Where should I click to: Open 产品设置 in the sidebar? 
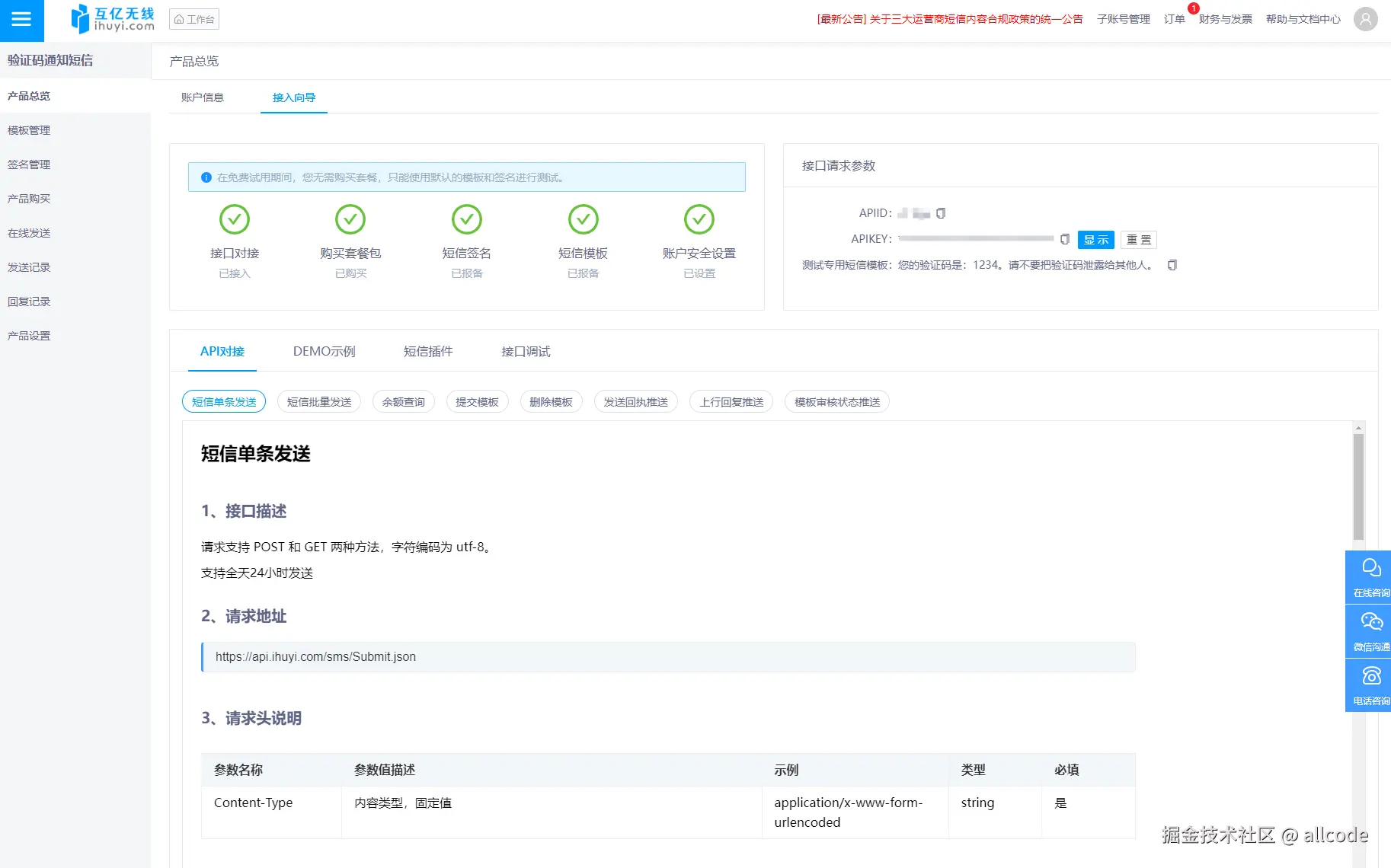pyautogui.click(x=75, y=336)
